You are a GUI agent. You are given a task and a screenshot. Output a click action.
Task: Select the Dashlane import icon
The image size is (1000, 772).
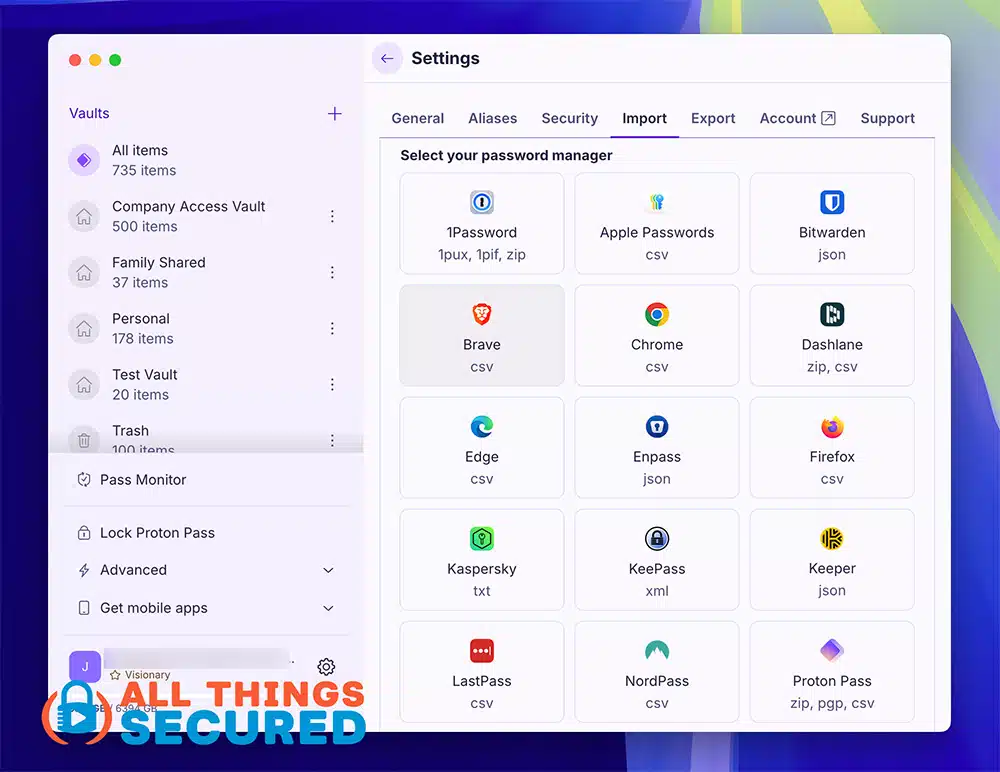[832, 315]
